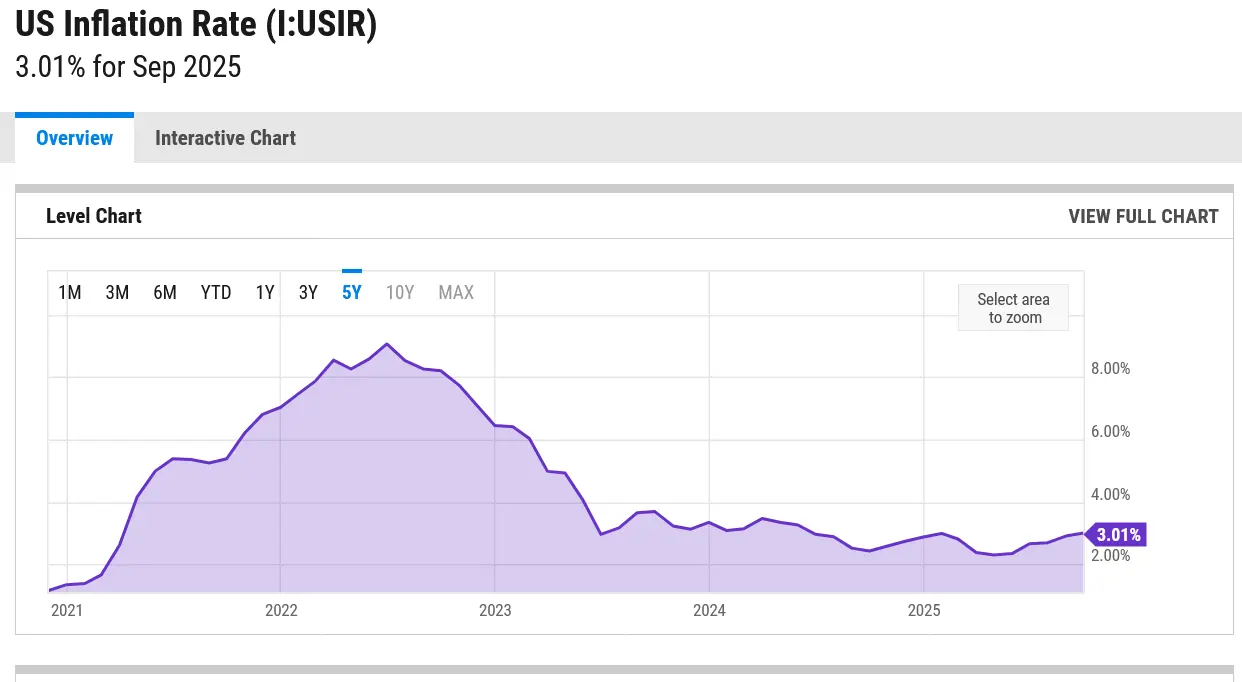Screen dimensions: 1242x682
Task: Click the inflation peak in mid-2022
Action: [387, 344]
